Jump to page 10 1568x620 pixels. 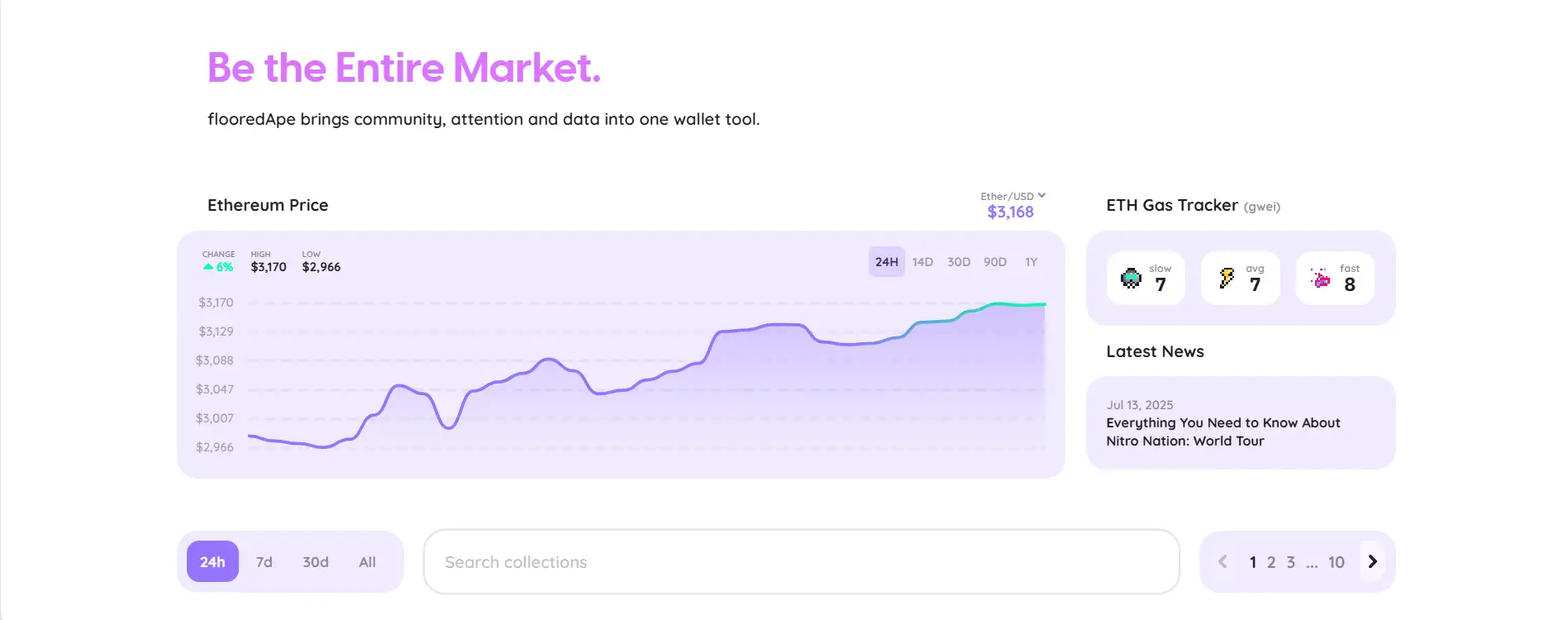tap(1336, 562)
